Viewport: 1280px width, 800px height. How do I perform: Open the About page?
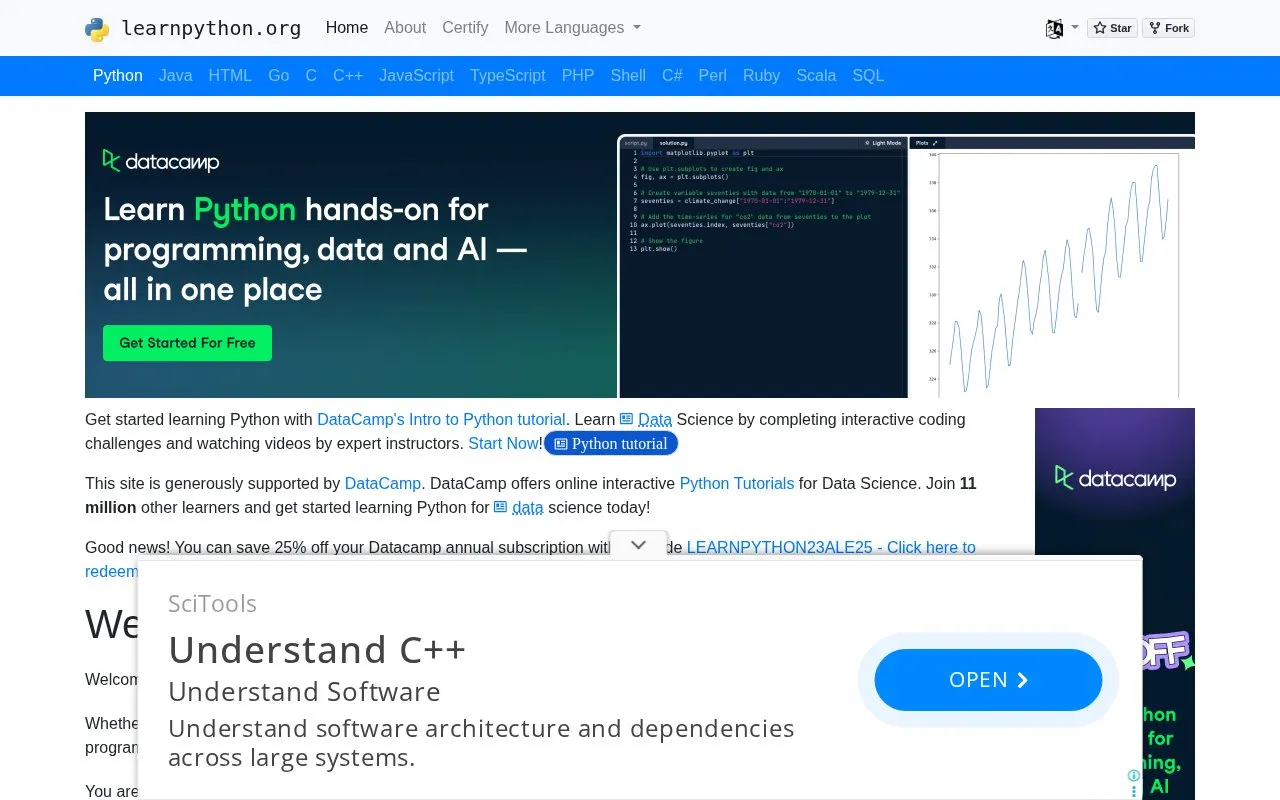pos(405,28)
